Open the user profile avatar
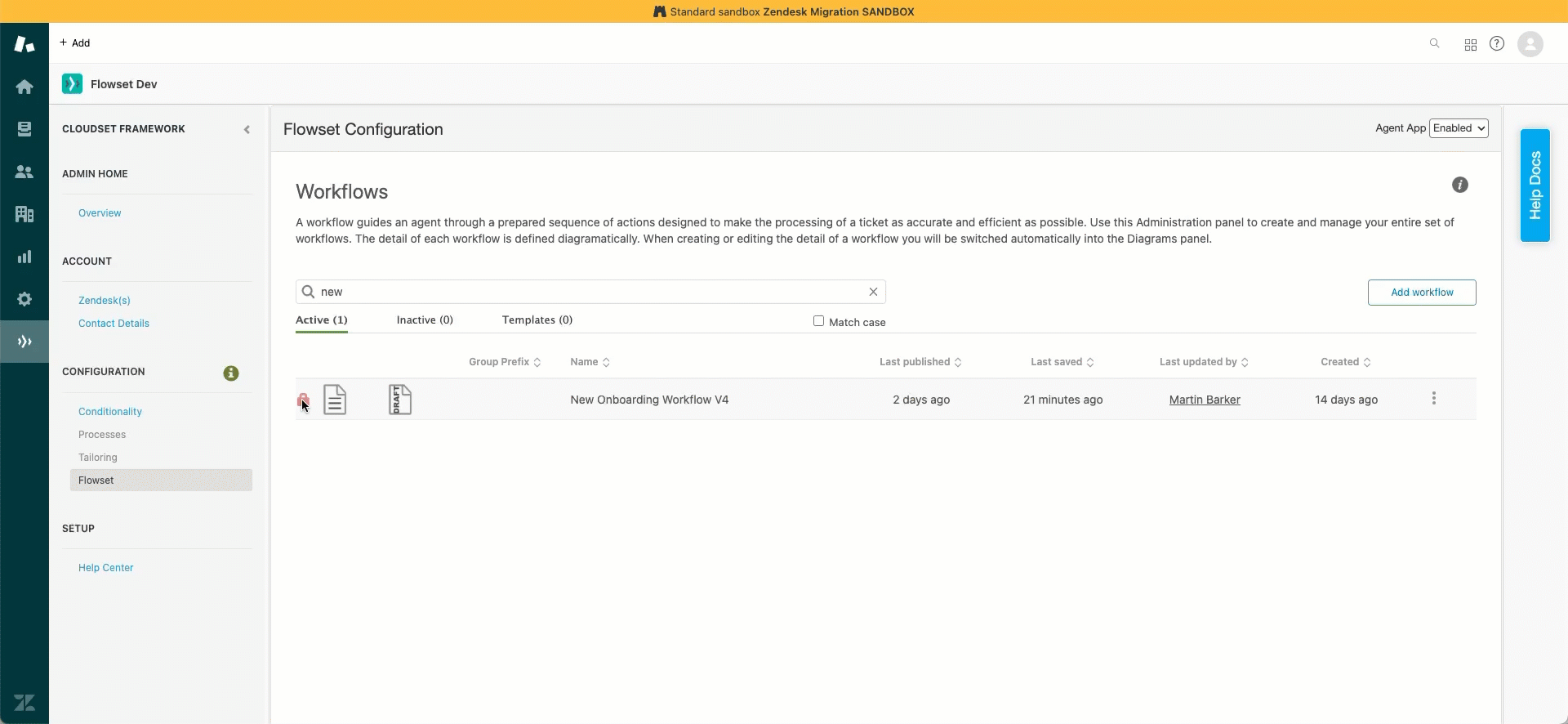1568x724 pixels. [x=1530, y=43]
